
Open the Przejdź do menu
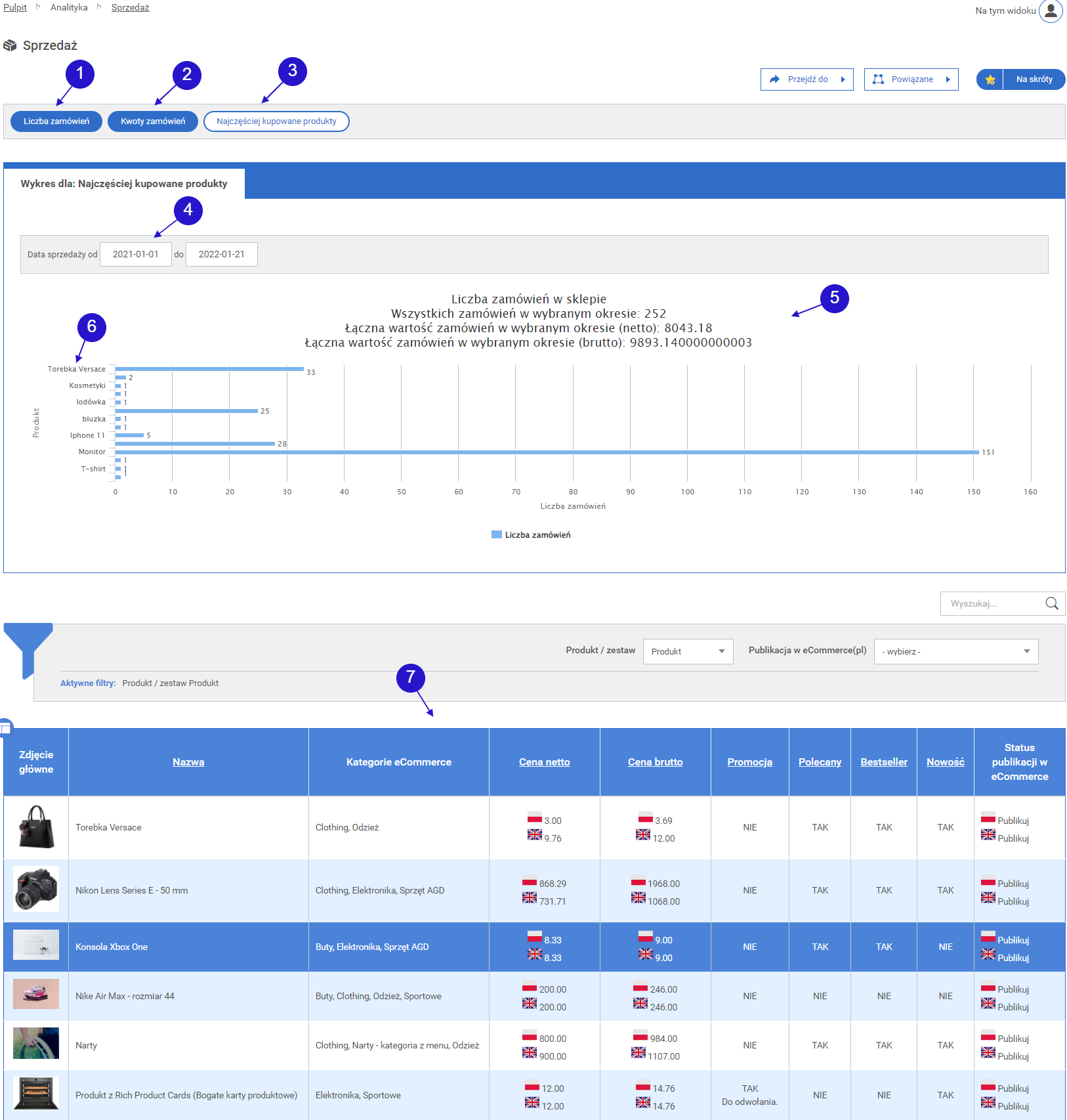806,79
